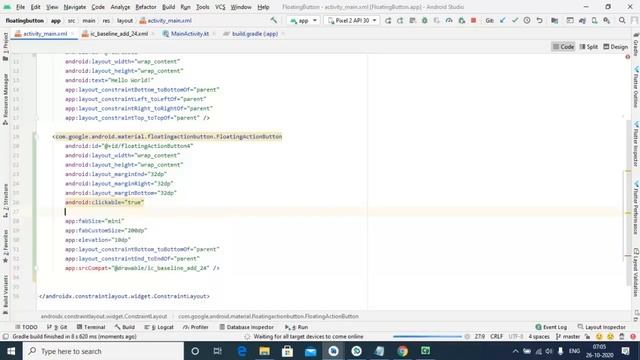Image resolution: width=640 pixels, height=360 pixels.
Task: Open the Build tool window at bottom
Action: point(124,327)
